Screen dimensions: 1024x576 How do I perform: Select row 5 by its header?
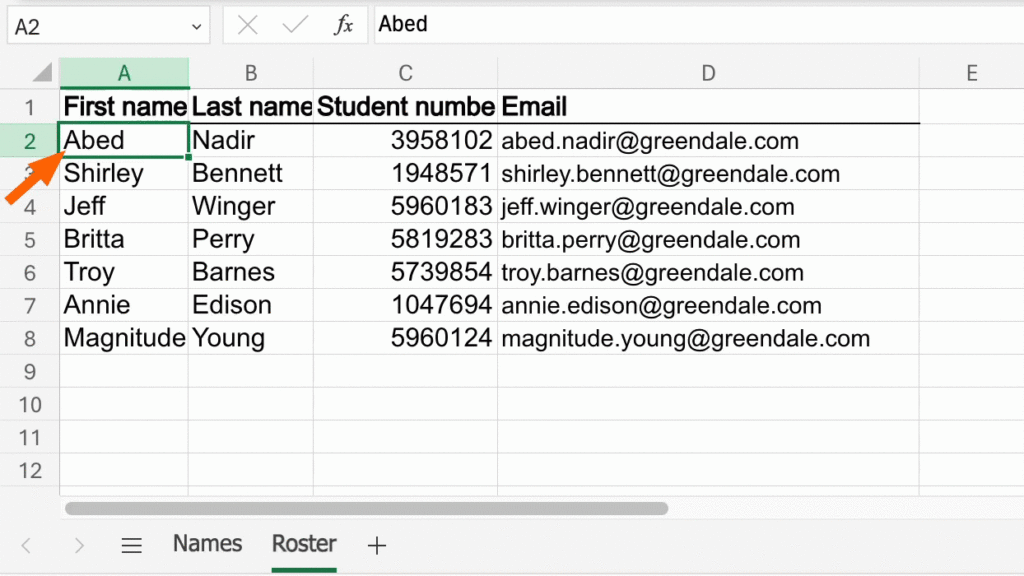point(29,239)
